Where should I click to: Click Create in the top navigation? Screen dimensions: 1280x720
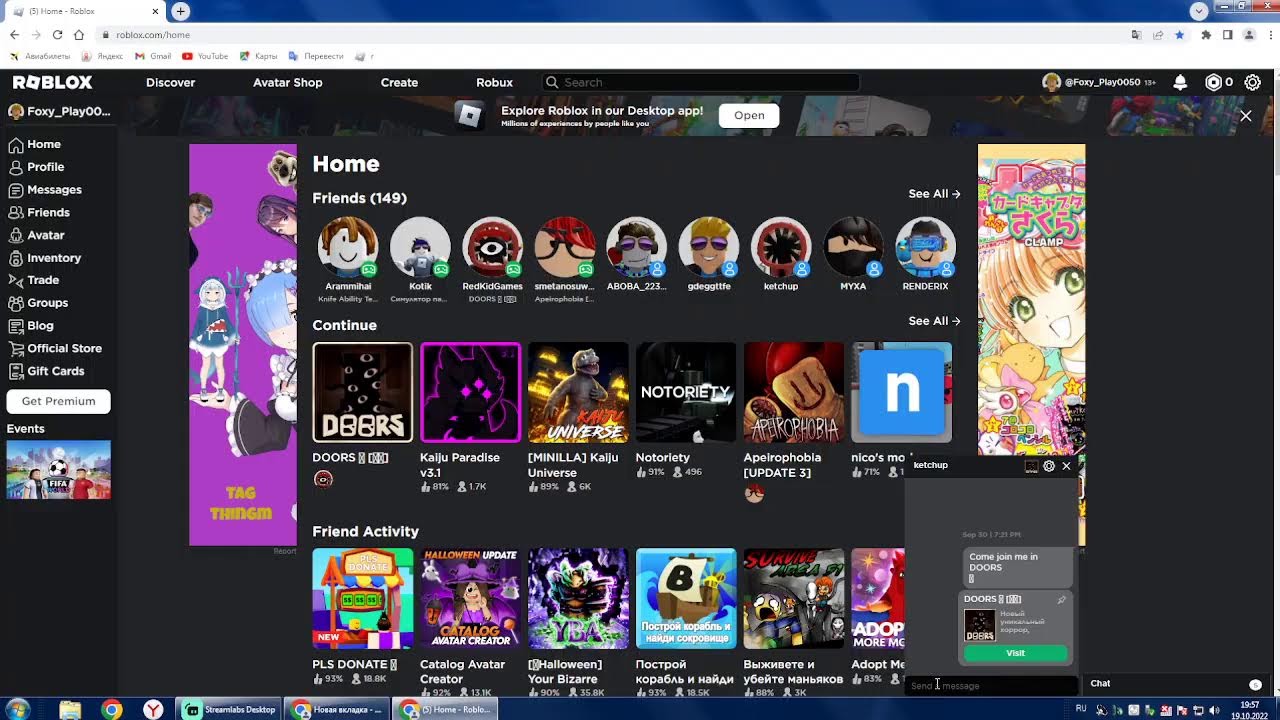pyautogui.click(x=399, y=82)
